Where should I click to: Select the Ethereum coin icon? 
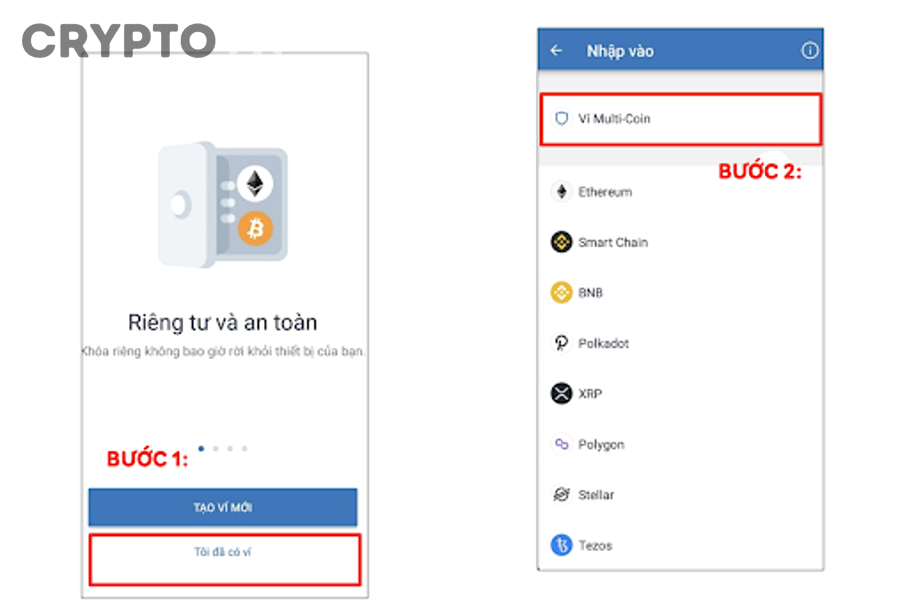[562, 192]
